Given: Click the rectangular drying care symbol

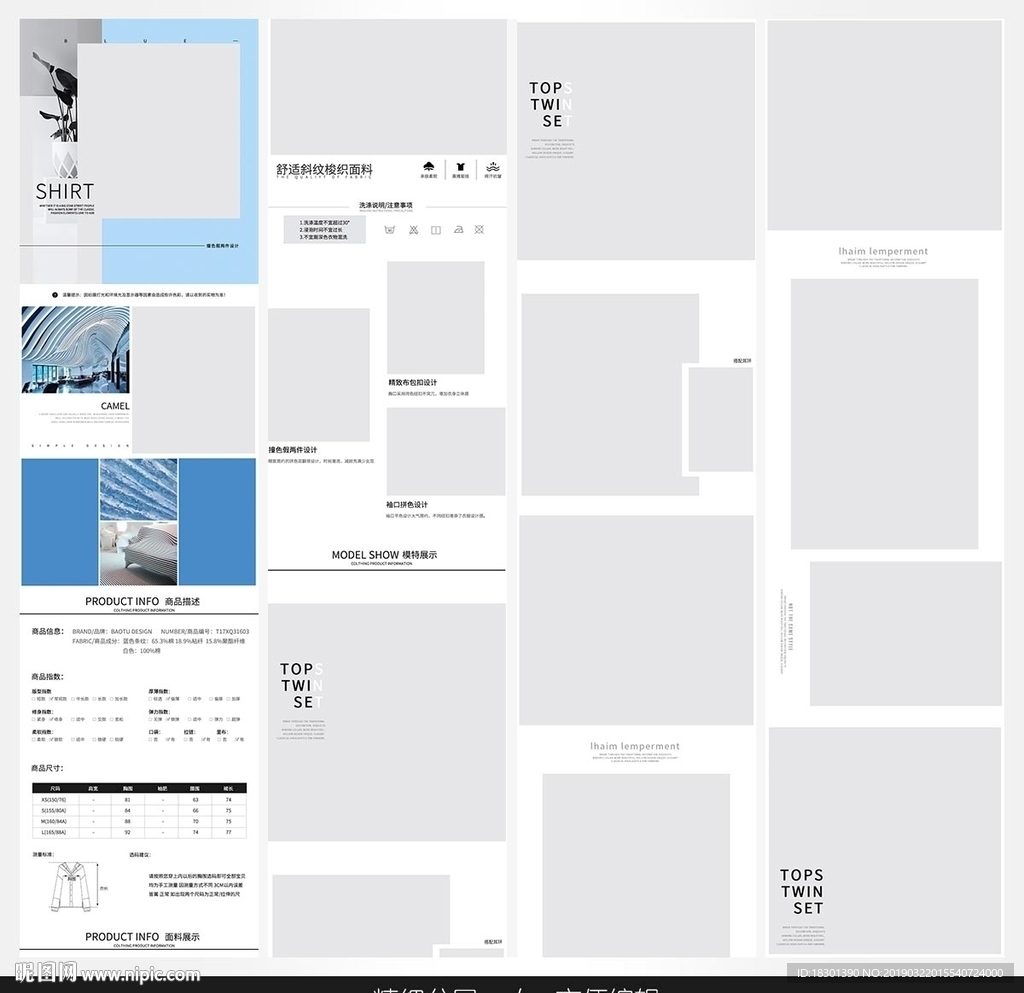Looking at the screenshot, I should (x=436, y=230).
